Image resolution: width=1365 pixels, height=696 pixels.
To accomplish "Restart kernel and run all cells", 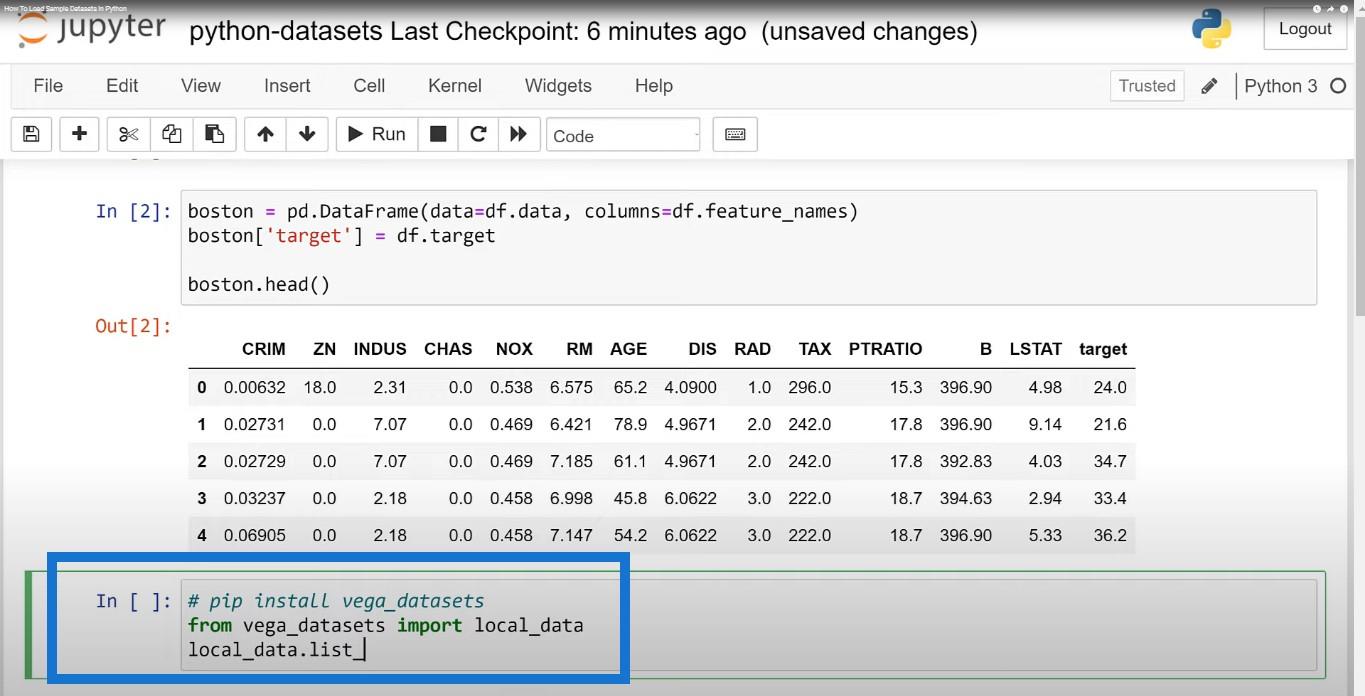I will click(x=518, y=134).
